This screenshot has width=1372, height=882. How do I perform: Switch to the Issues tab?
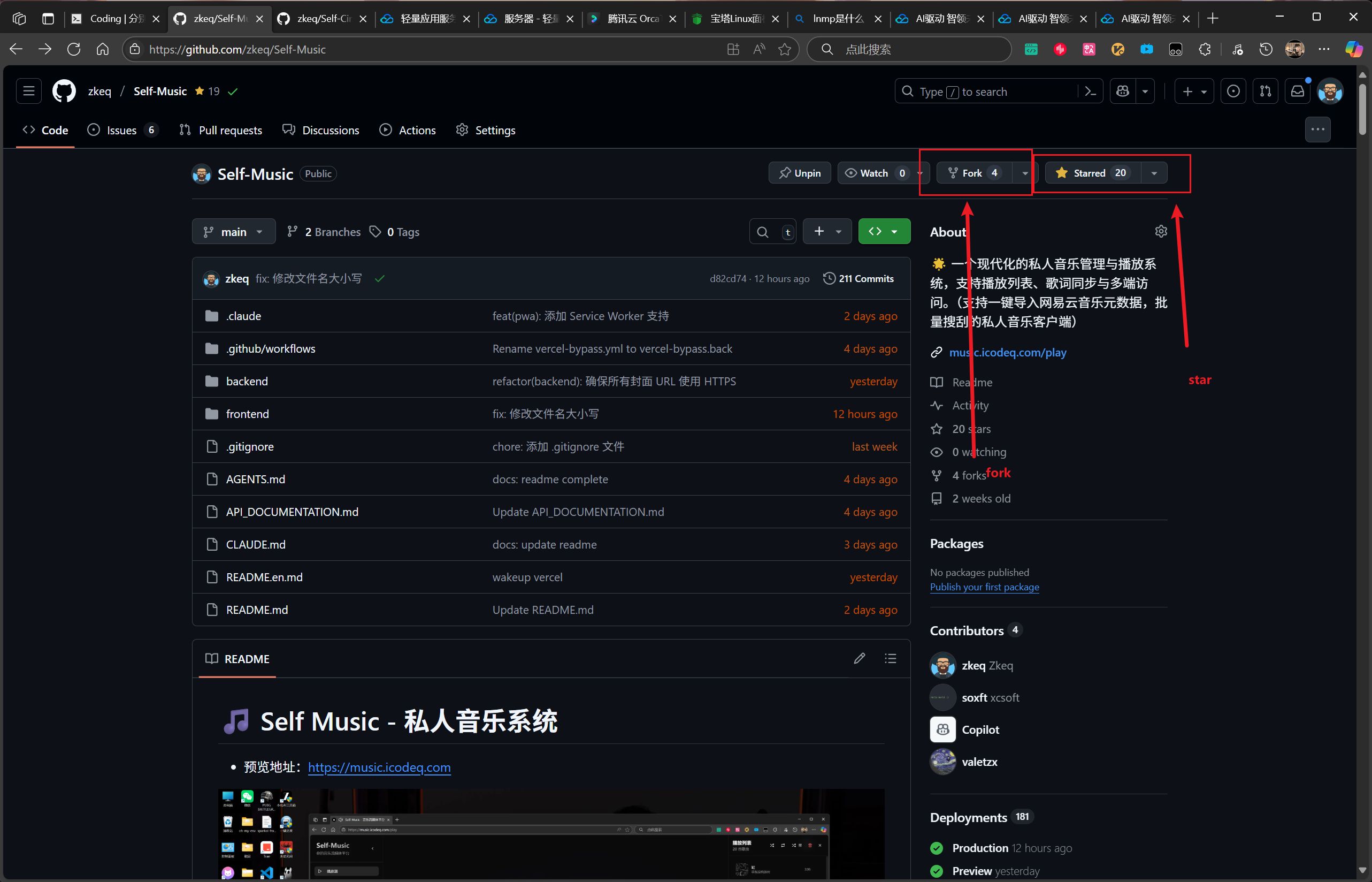(122, 130)
